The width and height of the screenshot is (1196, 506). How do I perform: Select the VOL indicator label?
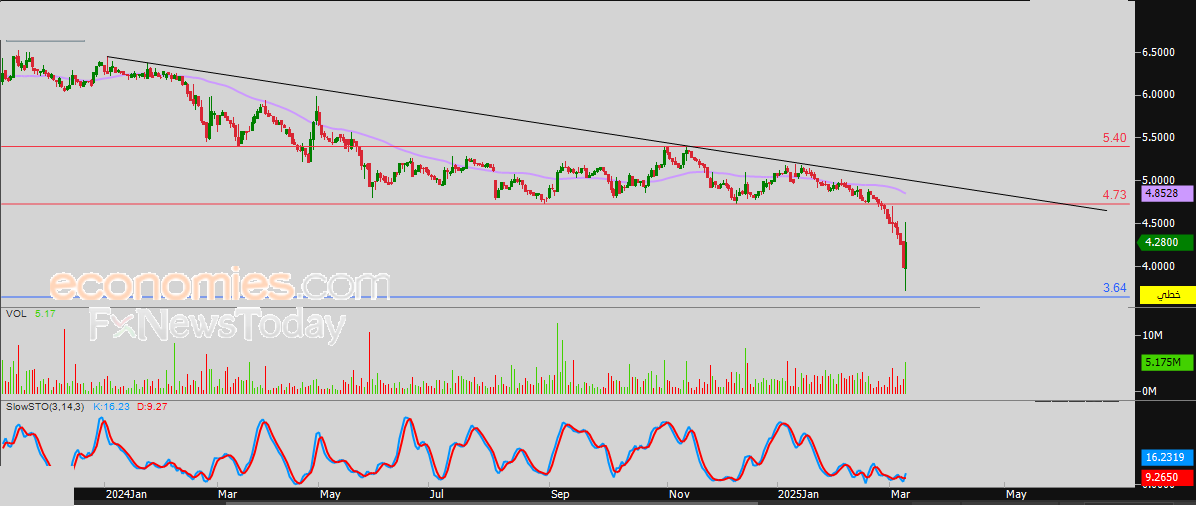(x=15, y=313)
